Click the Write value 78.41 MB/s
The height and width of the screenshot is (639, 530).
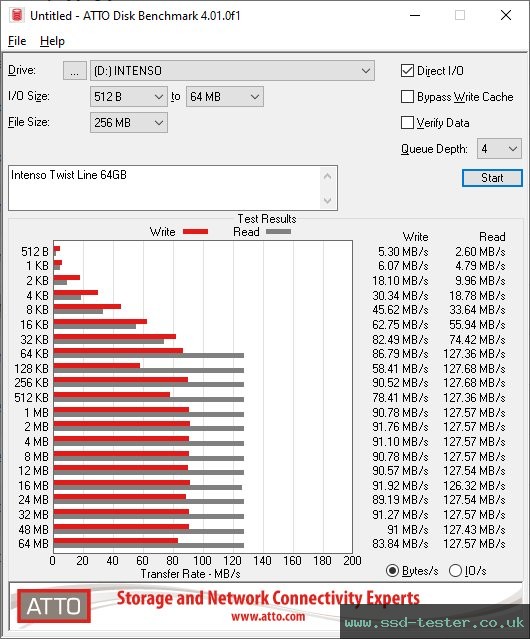click(400, 398)
